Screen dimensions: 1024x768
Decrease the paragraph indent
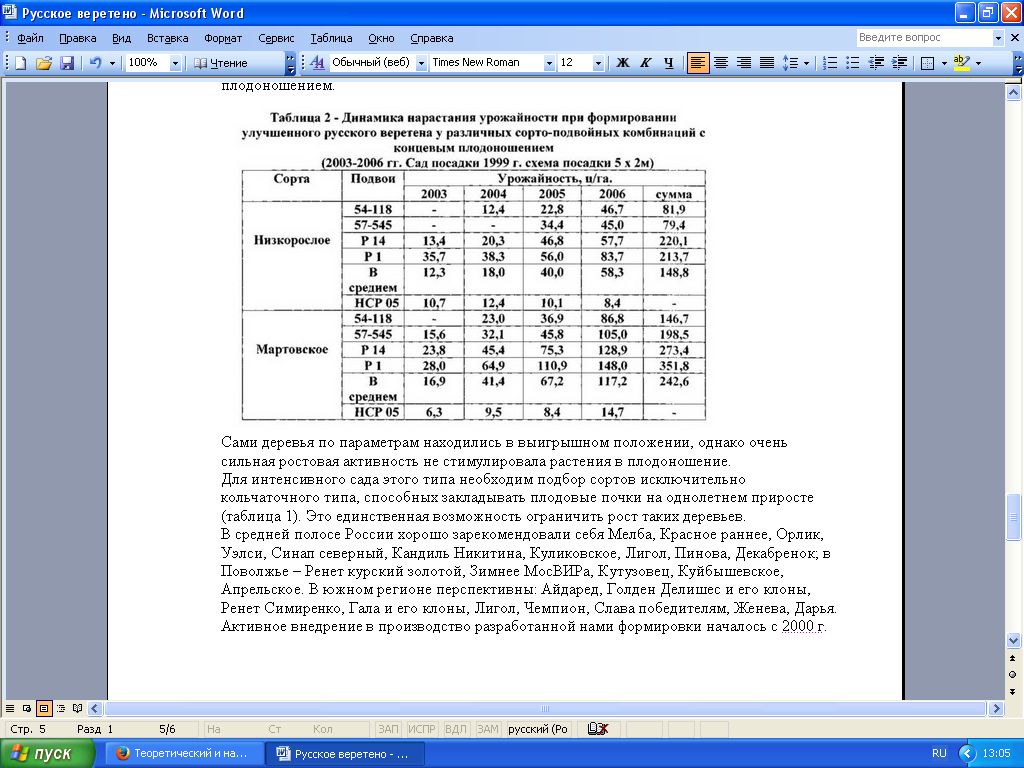876,63
